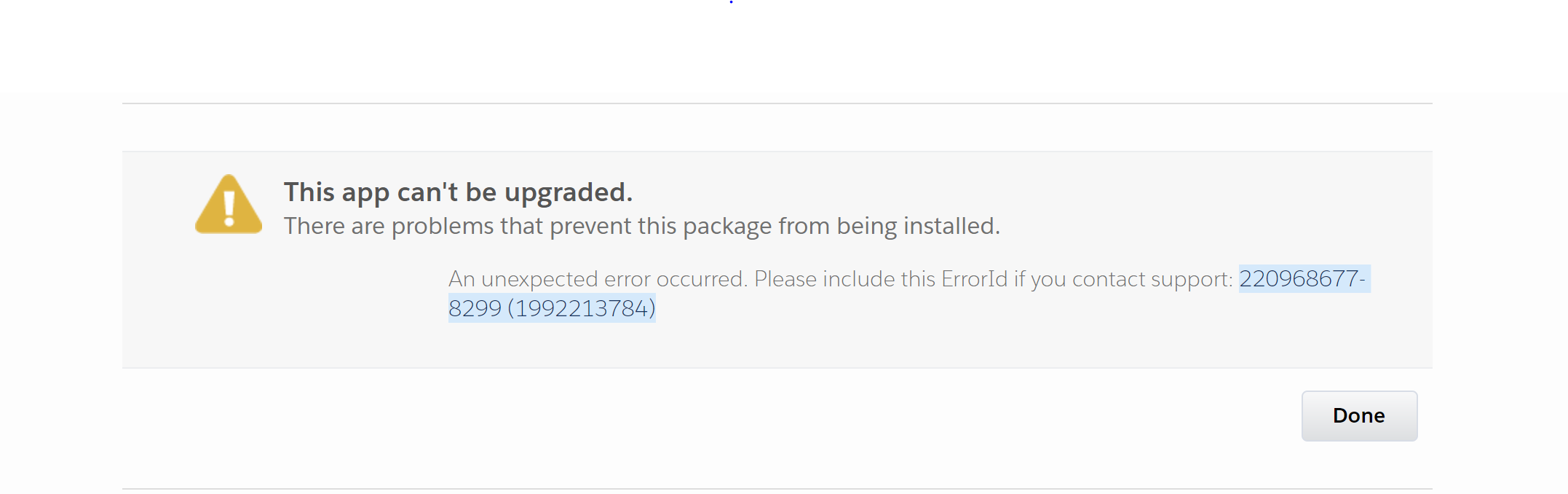The width and height of the screenshot is (1568, 494).
Task: Click highlighted error number 220968677-
Action: point(1302,279)
